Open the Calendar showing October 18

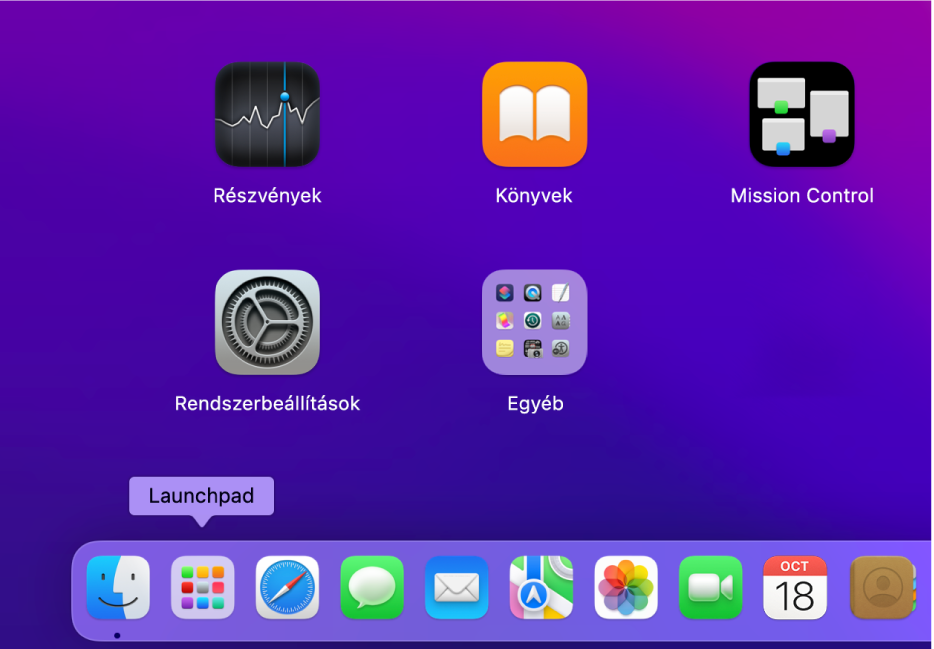pos(794,587)
